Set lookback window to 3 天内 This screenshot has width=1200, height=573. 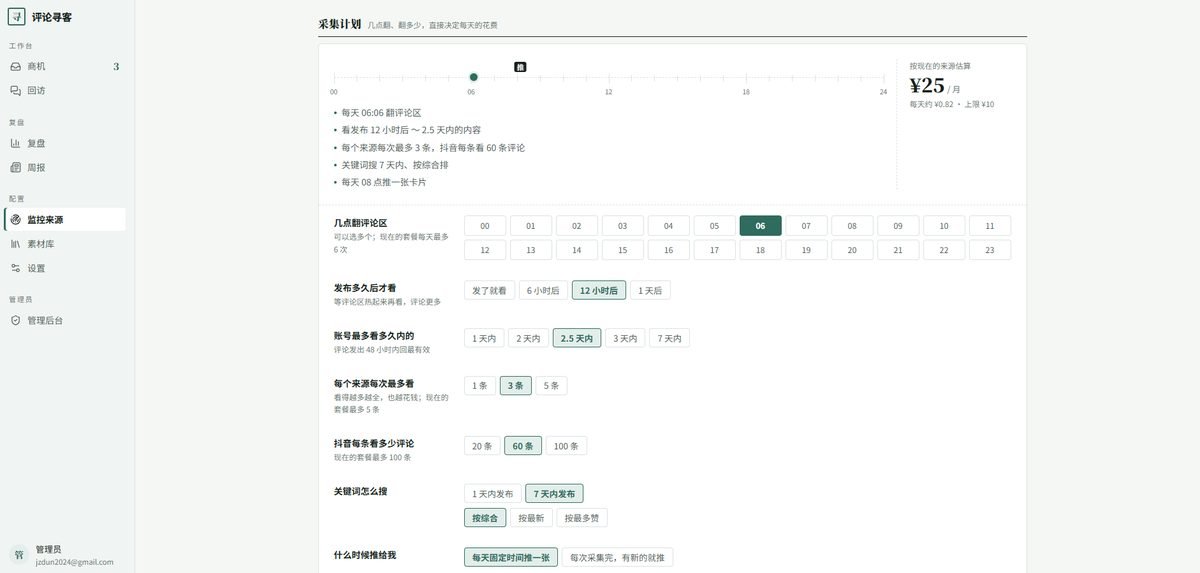pos(625,339)
